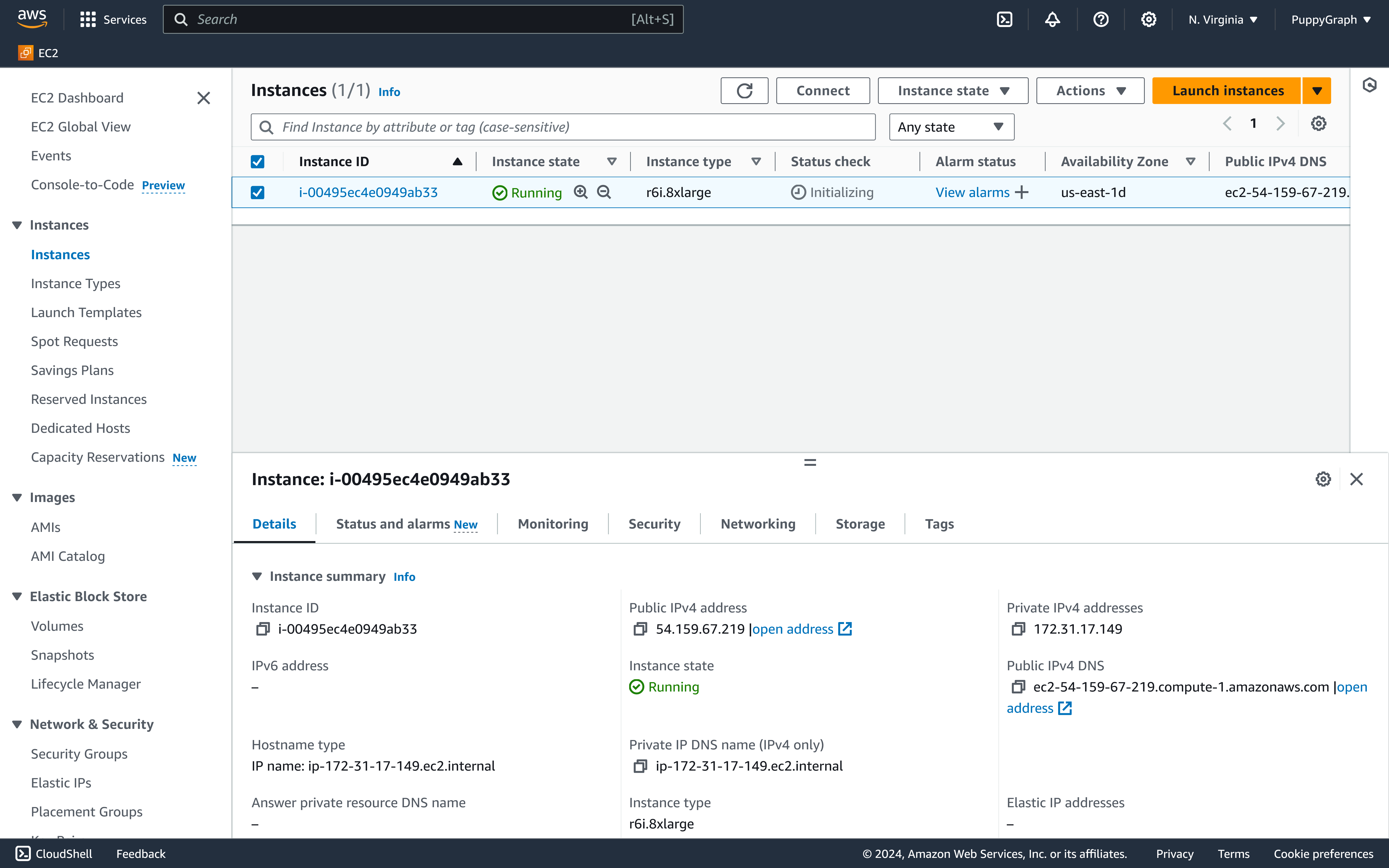
Task: Click the Find Instance filter field
Action: click(x=563, y=127)
